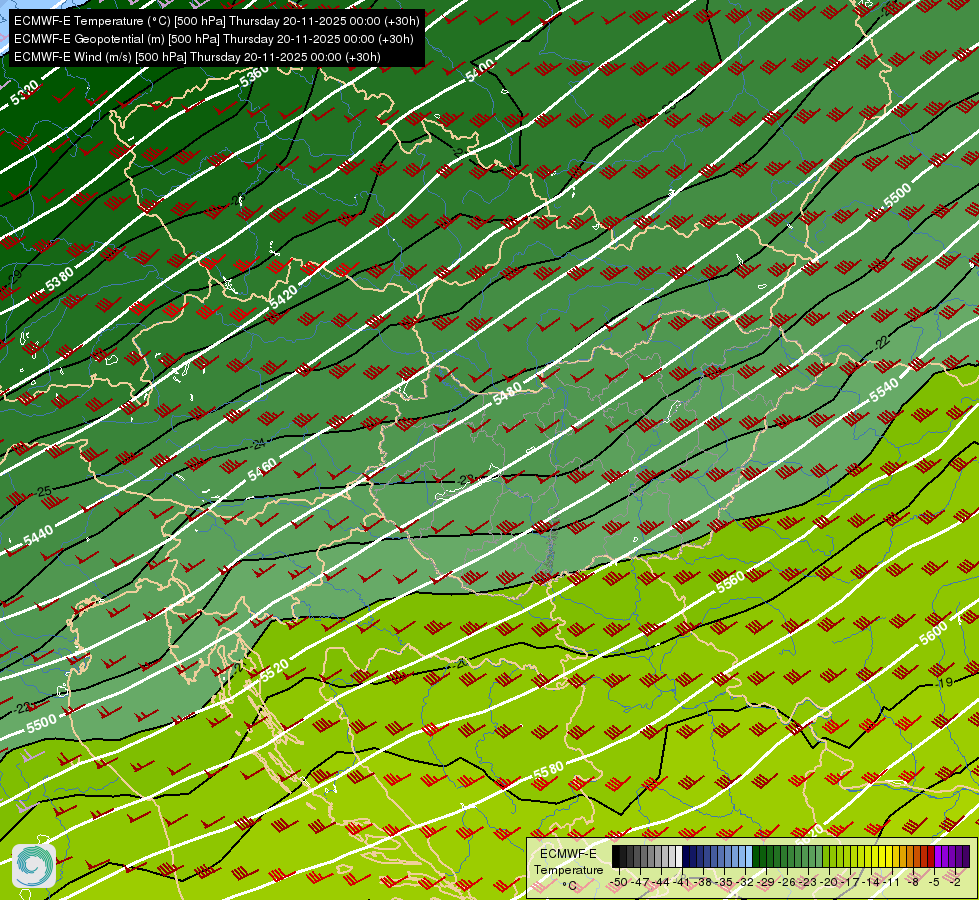This screenshot has height=900, width=979.
Task: Click the -24 isotherm label on map
Action: coord(258,444)
